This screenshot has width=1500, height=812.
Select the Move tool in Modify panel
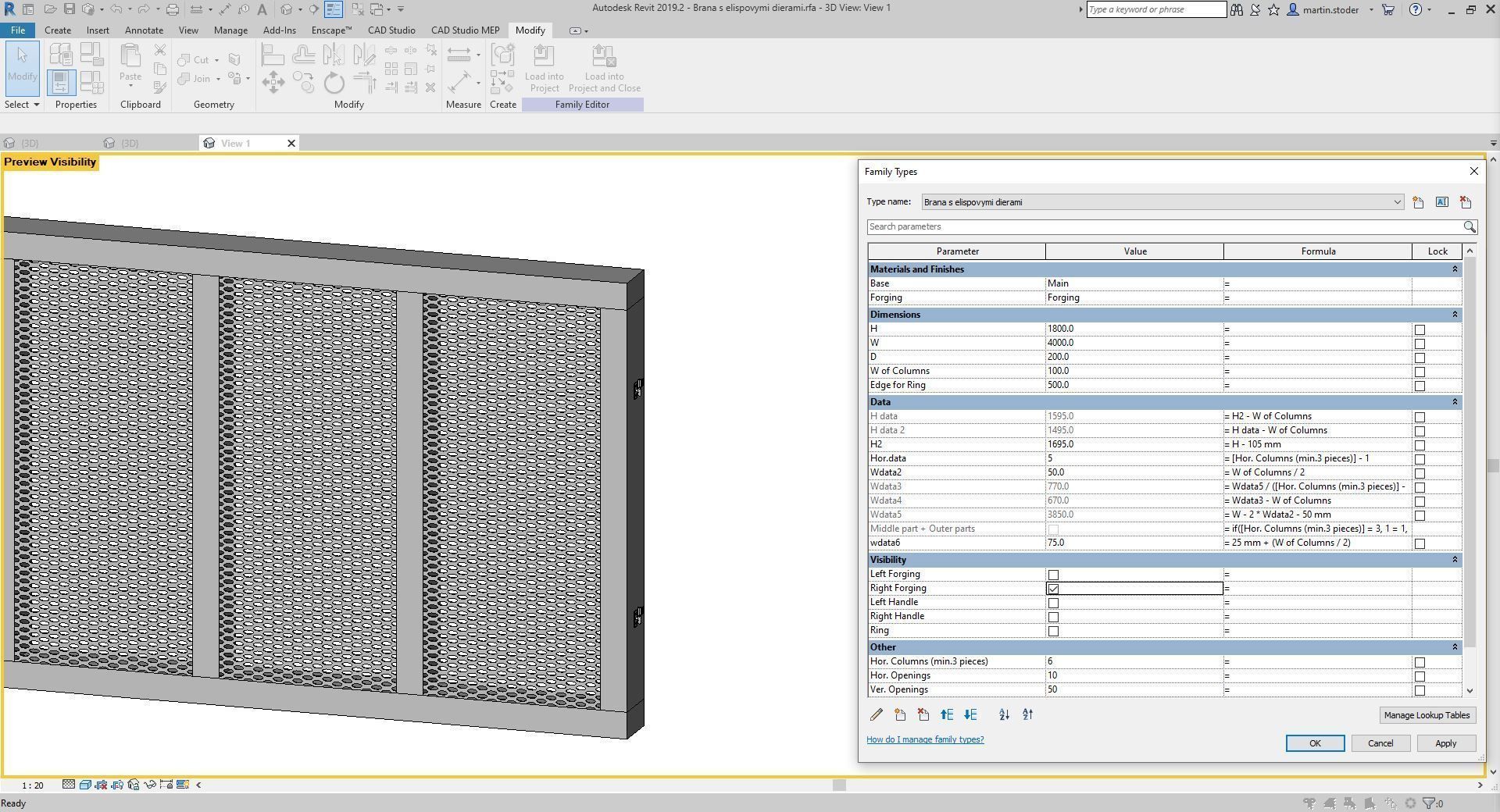(273, 82)
